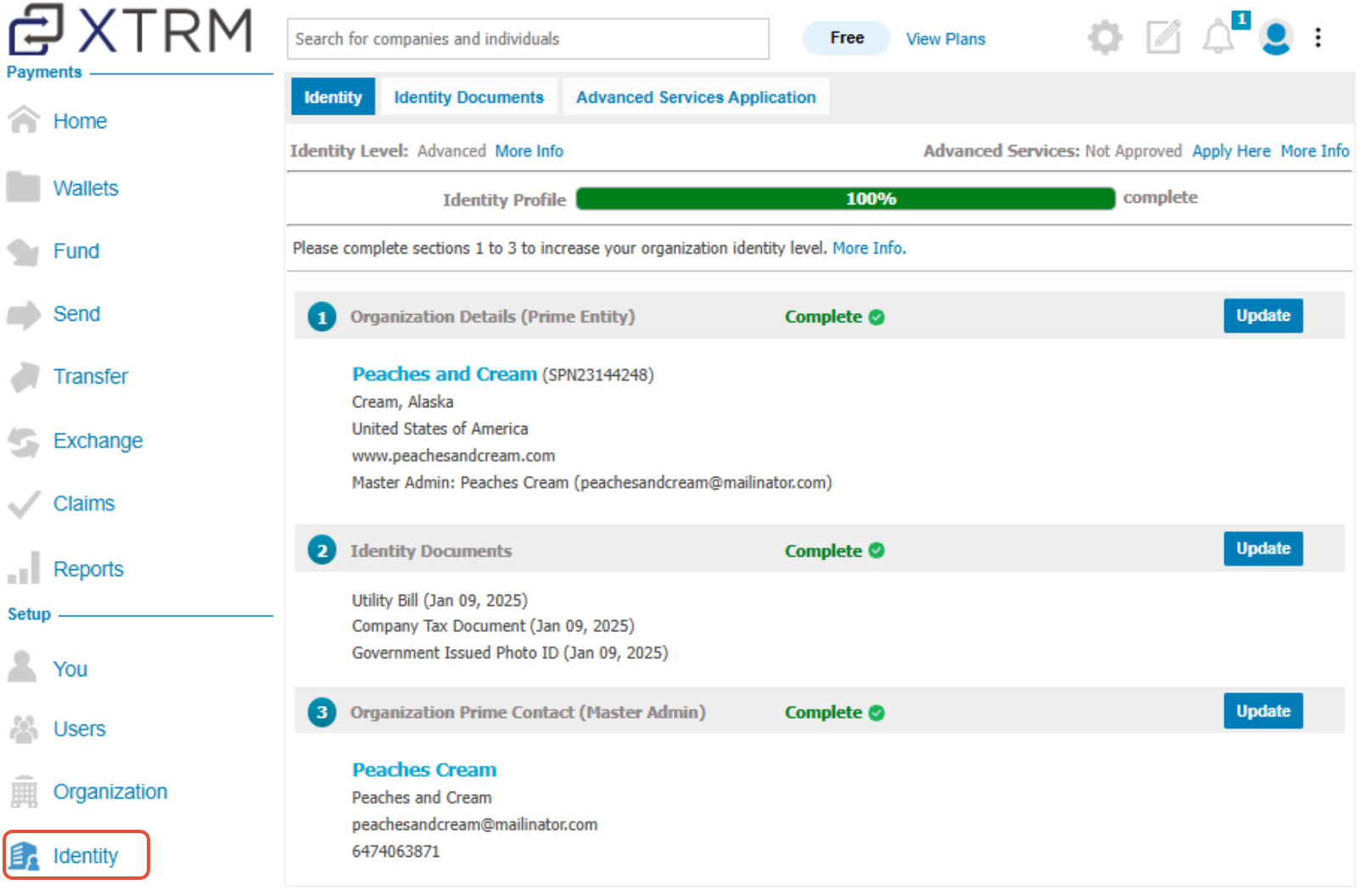This screenshot has width=1372, height=890.
Task: Open Transfer menu item
Action: coord(91,377)
